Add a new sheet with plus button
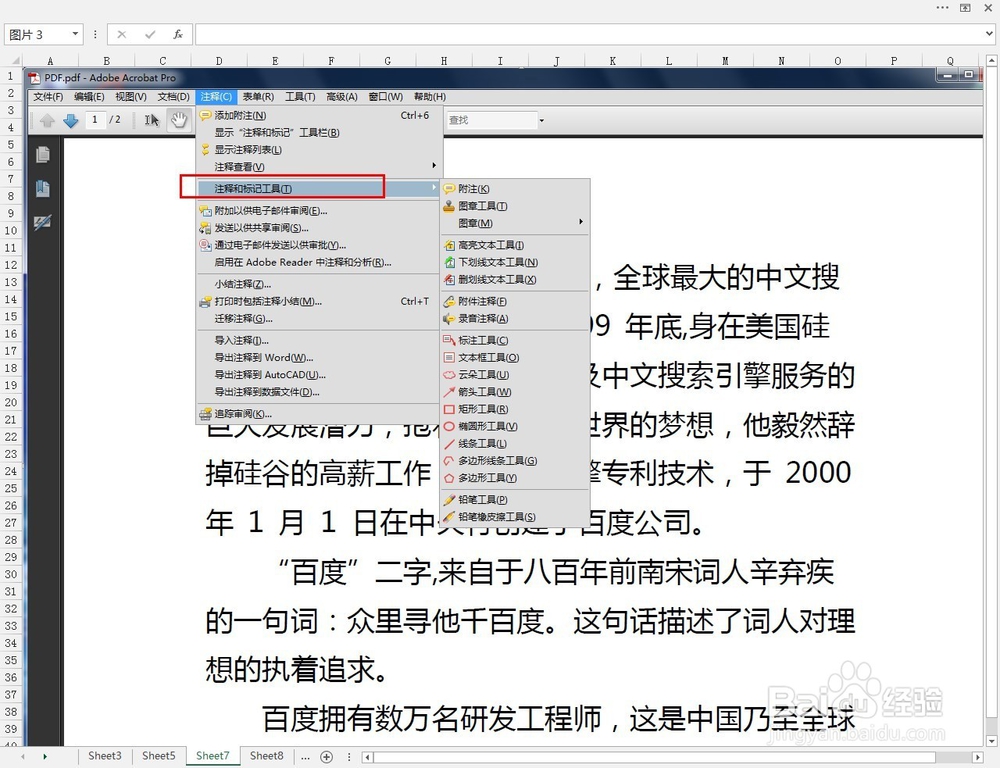 327,757
